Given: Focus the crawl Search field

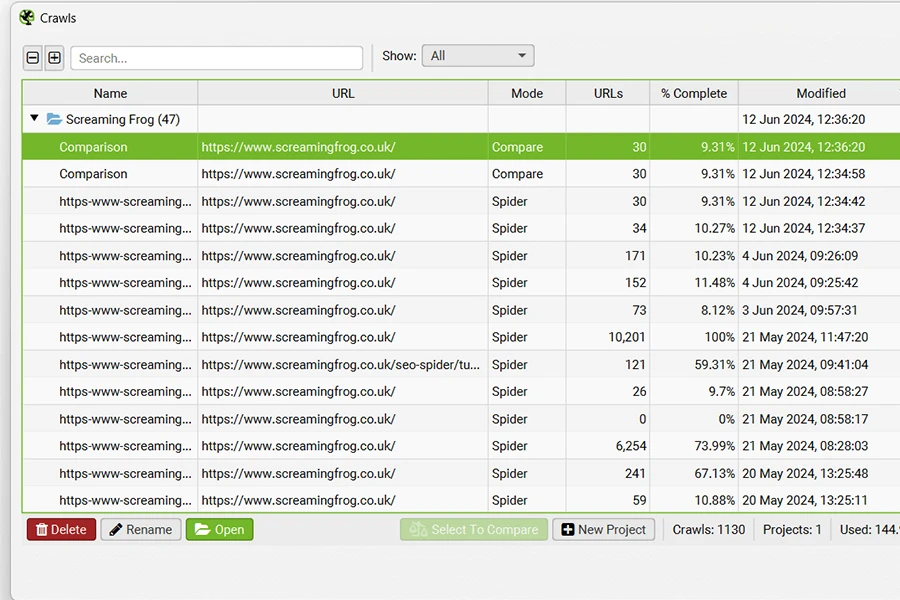Looking at the screenshot, I should 216,58.
